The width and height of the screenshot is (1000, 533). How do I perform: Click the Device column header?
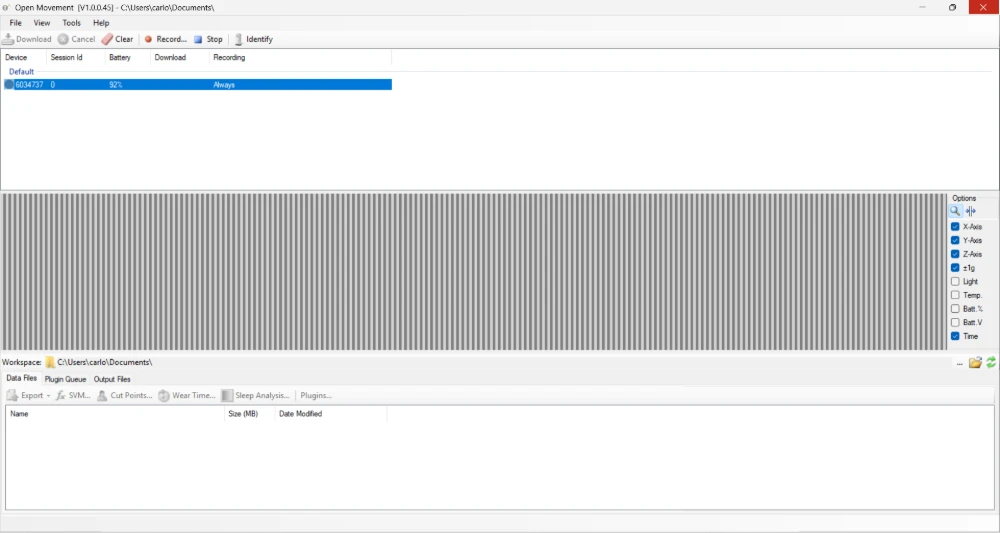coord(24,57)
